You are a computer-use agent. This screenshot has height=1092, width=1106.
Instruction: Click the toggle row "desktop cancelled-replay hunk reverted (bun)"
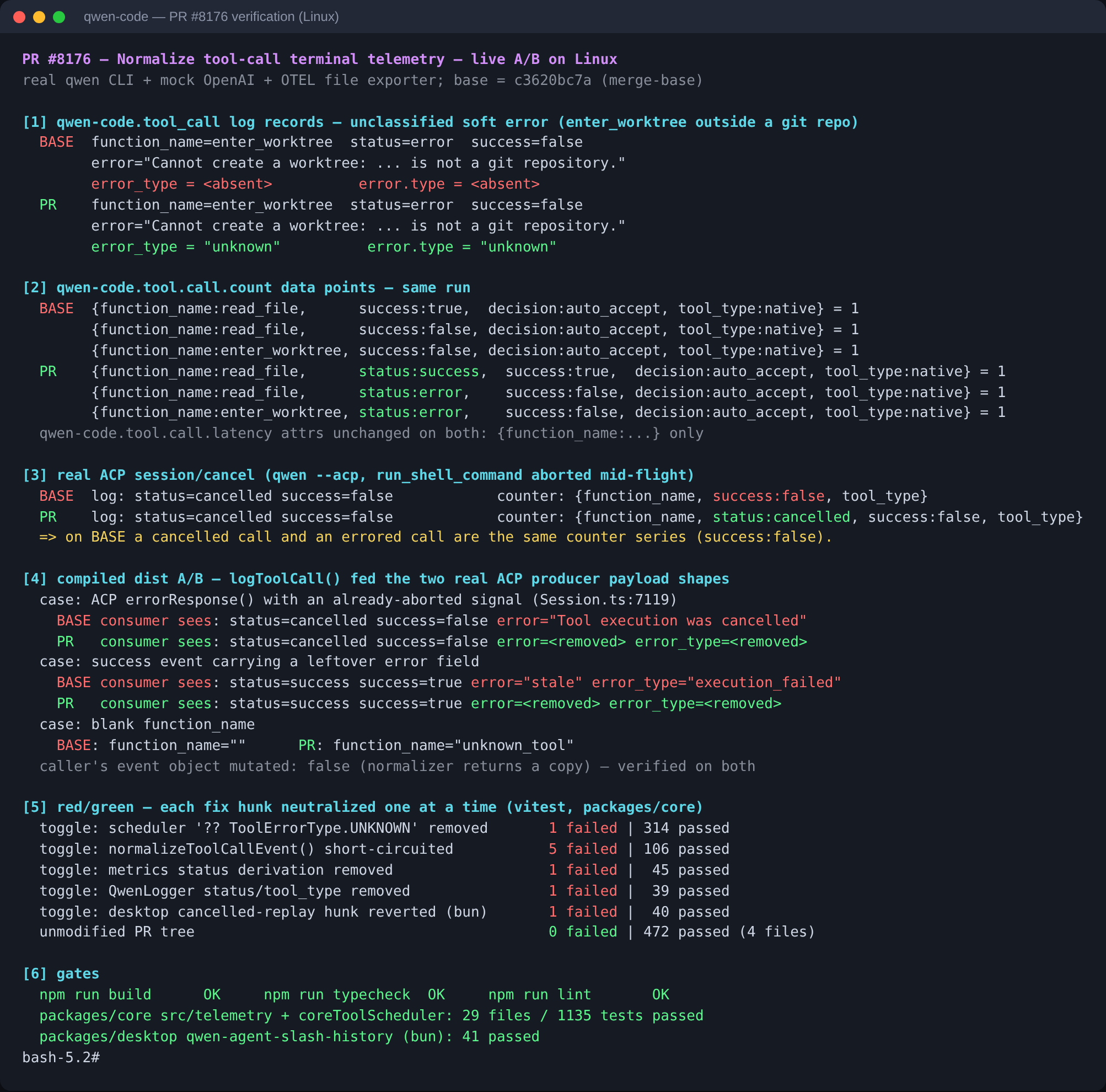click(x=384, y=912)
